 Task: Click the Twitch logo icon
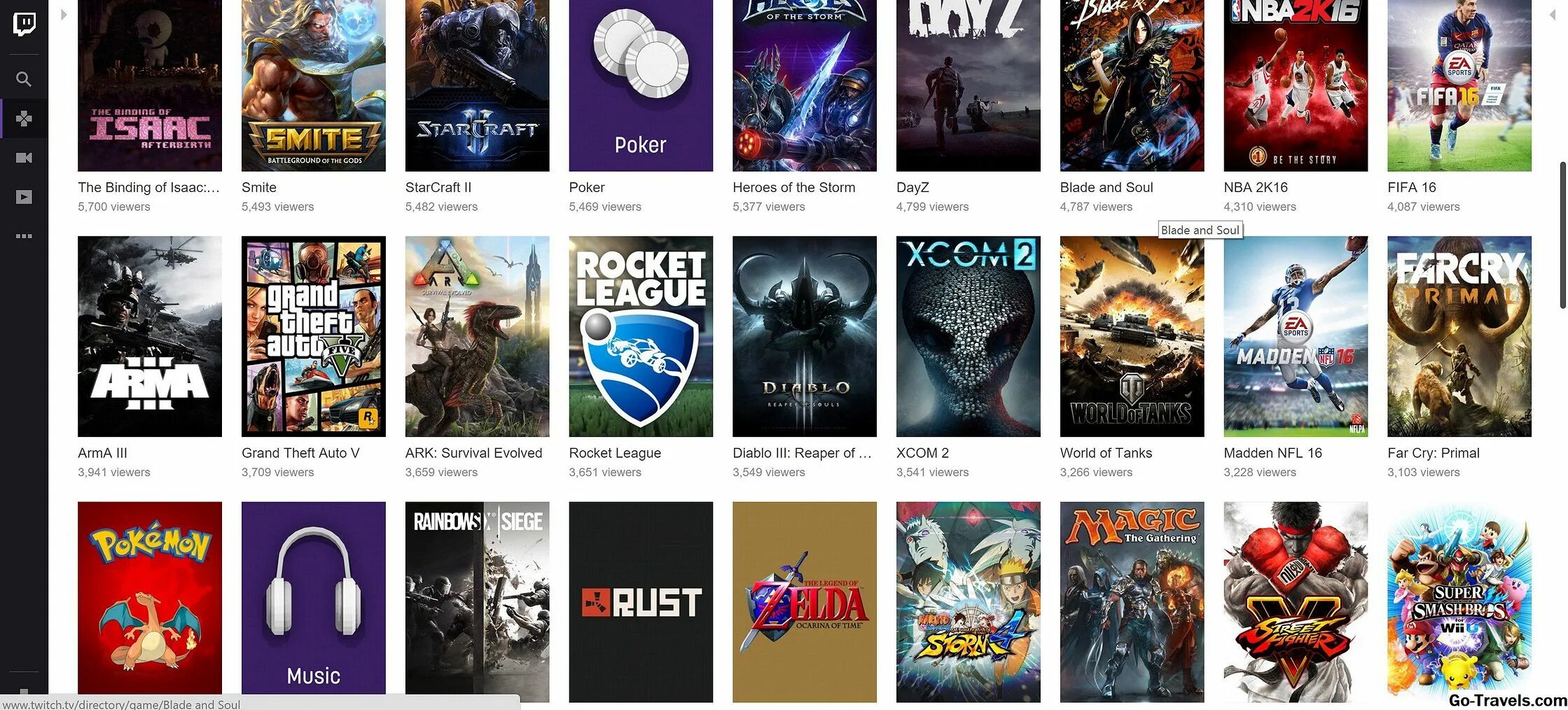tap(24, 24)
